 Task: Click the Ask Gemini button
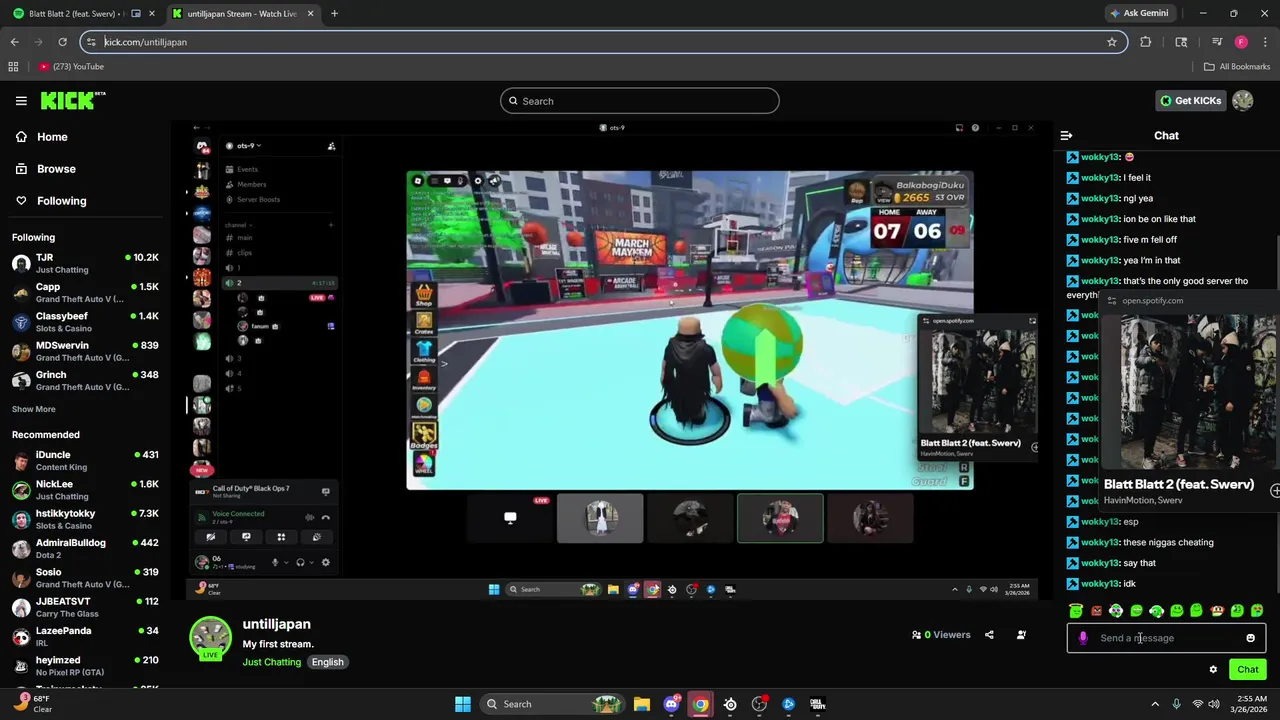(1139, 13)
